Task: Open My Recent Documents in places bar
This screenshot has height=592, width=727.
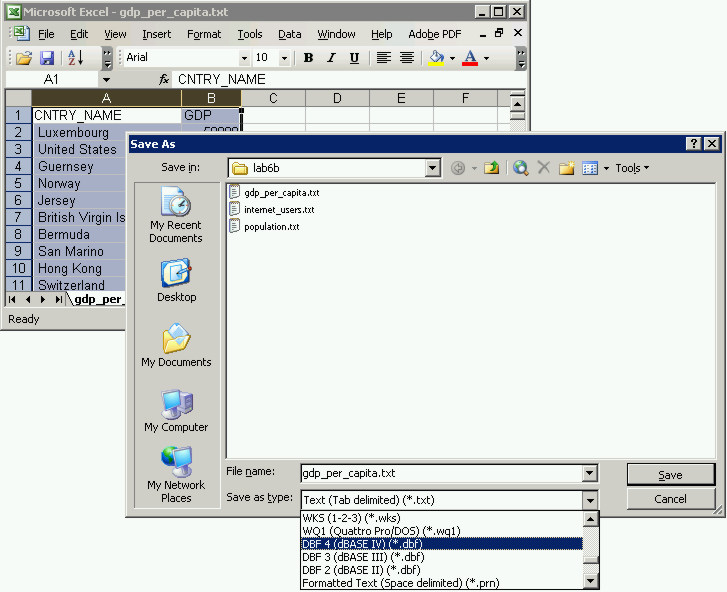Action: tap(175, 215)
